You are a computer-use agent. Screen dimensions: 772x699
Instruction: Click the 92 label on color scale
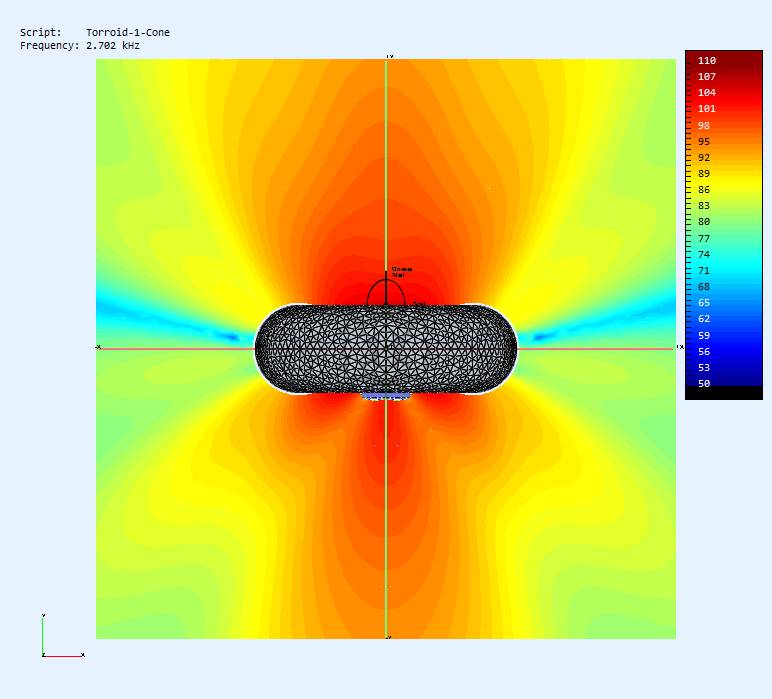(x=704, y=158)
